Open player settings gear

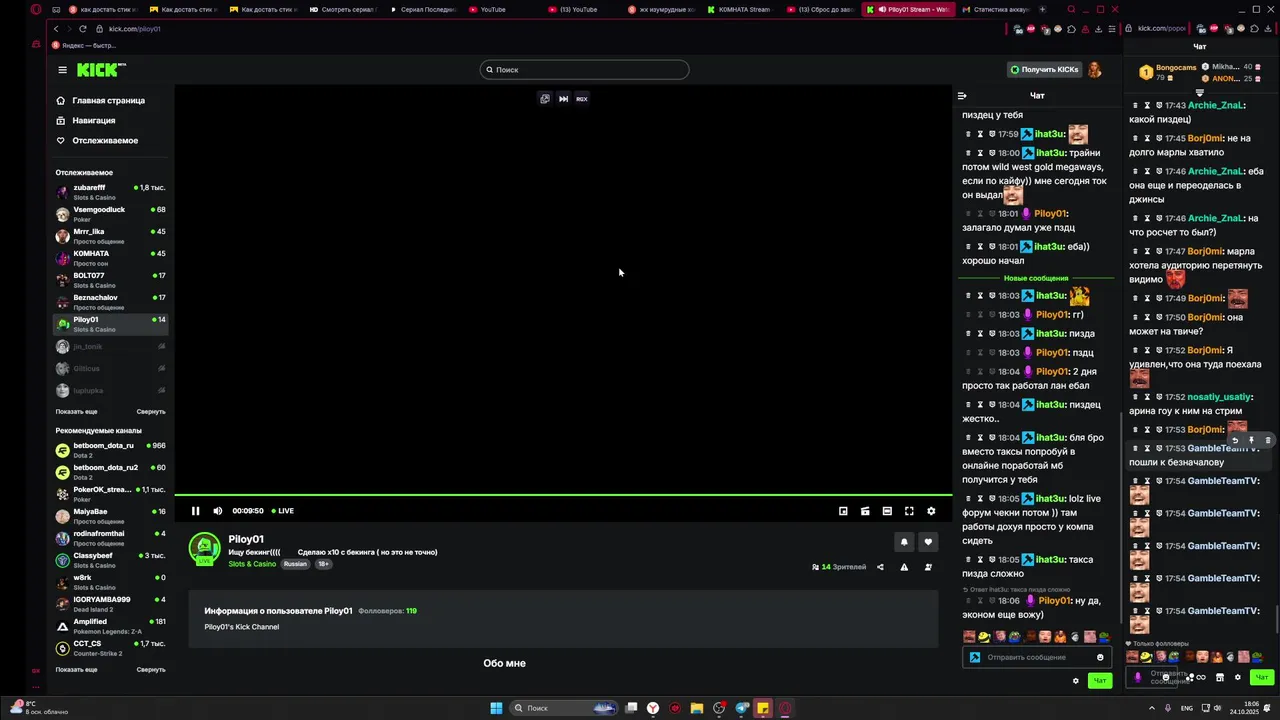931,511
